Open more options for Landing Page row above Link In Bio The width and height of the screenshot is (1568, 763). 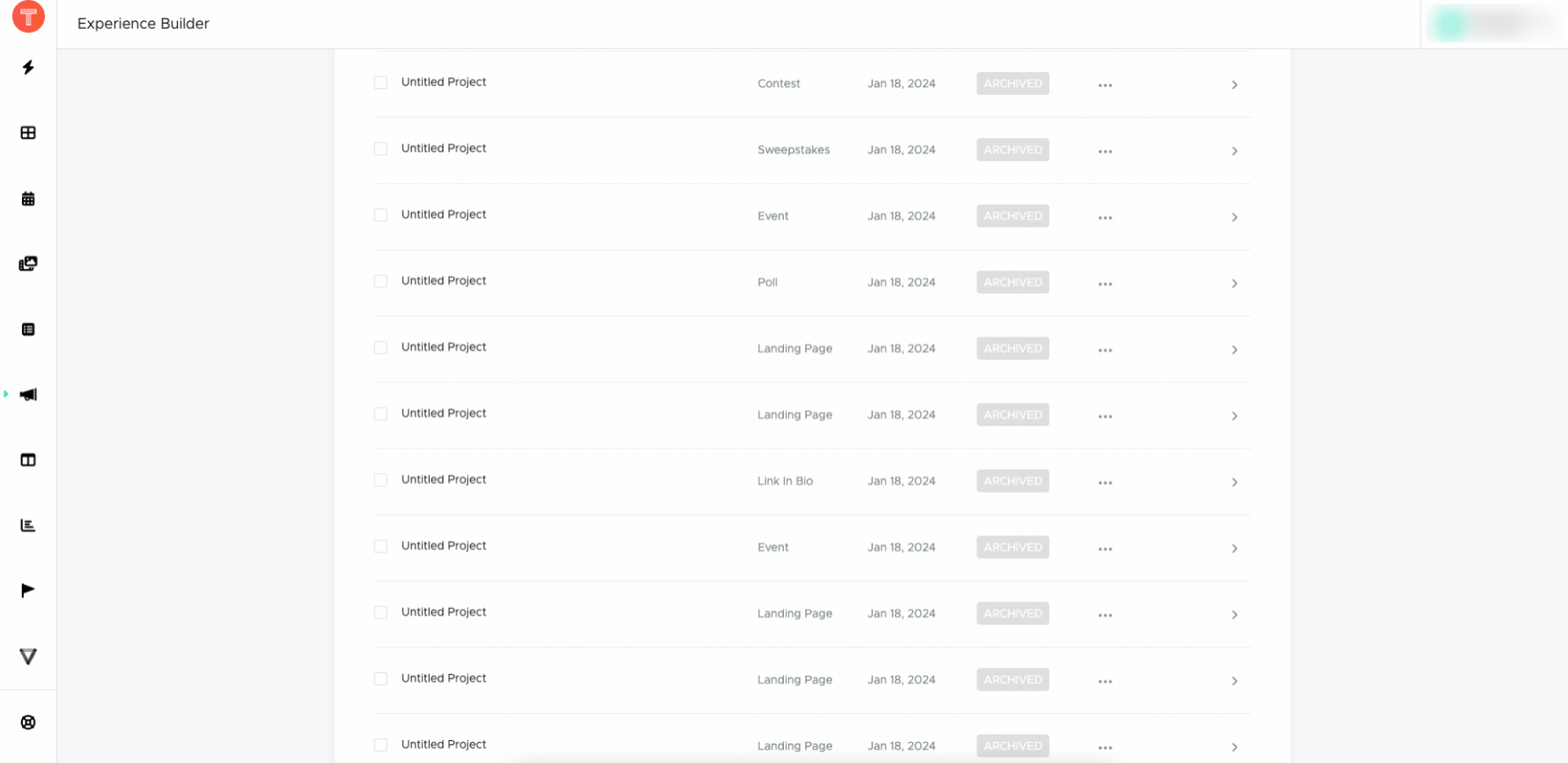coord(1105,416)
